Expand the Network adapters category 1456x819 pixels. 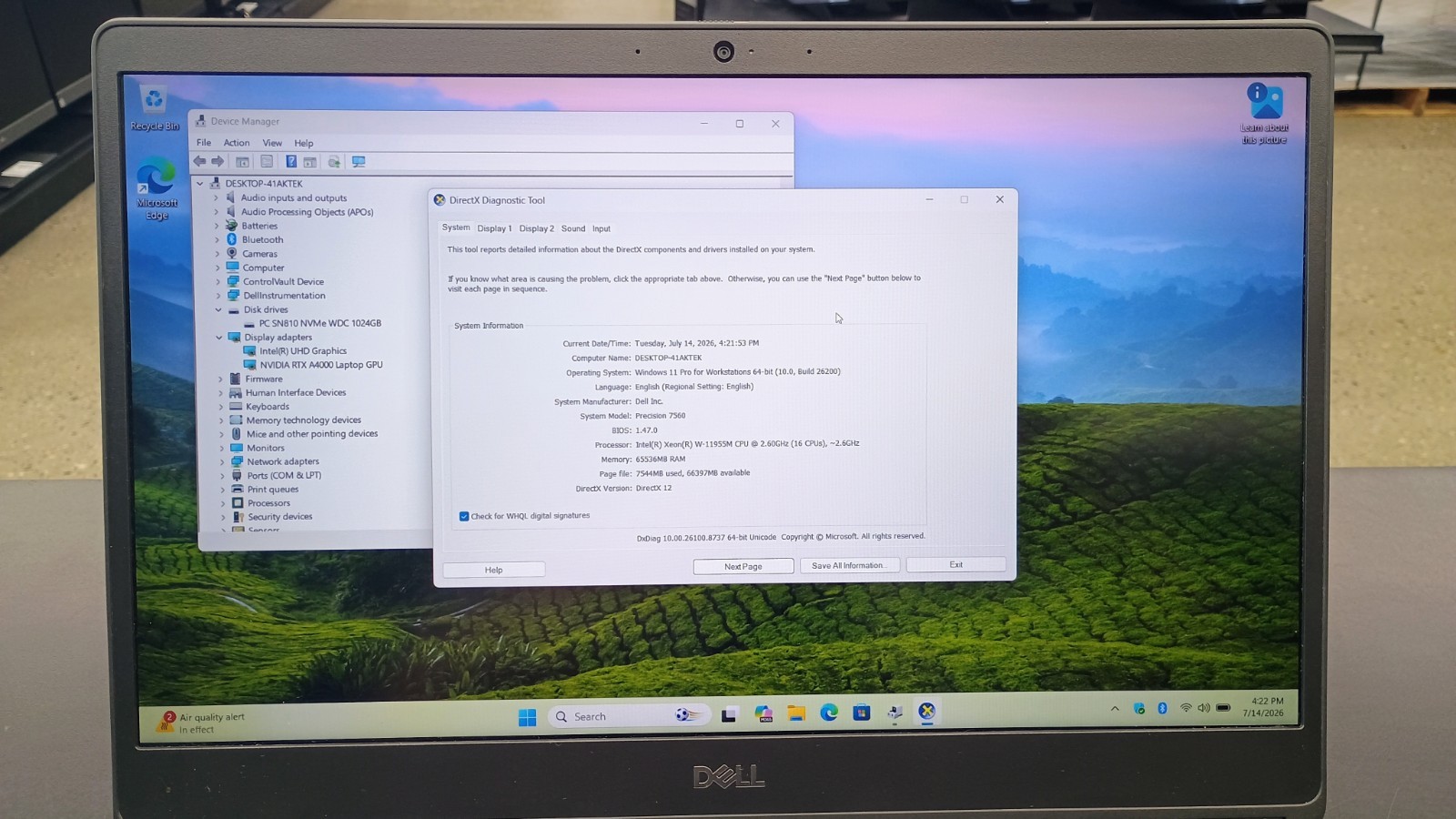click(221, 461)
